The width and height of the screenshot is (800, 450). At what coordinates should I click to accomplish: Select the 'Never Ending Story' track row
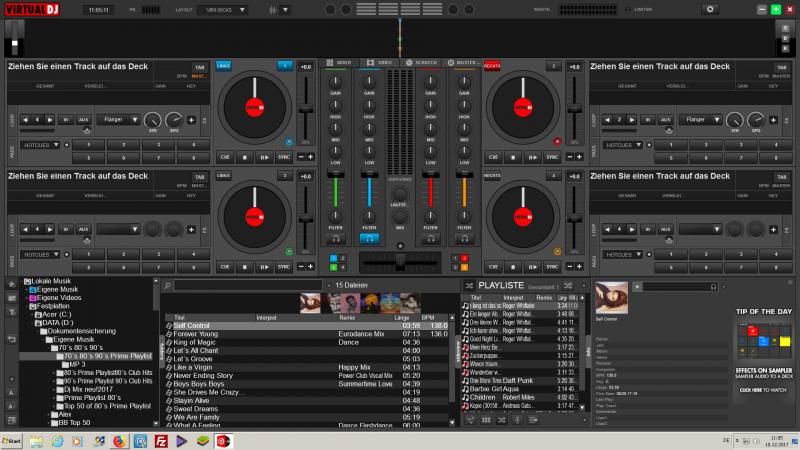[307, 376]
